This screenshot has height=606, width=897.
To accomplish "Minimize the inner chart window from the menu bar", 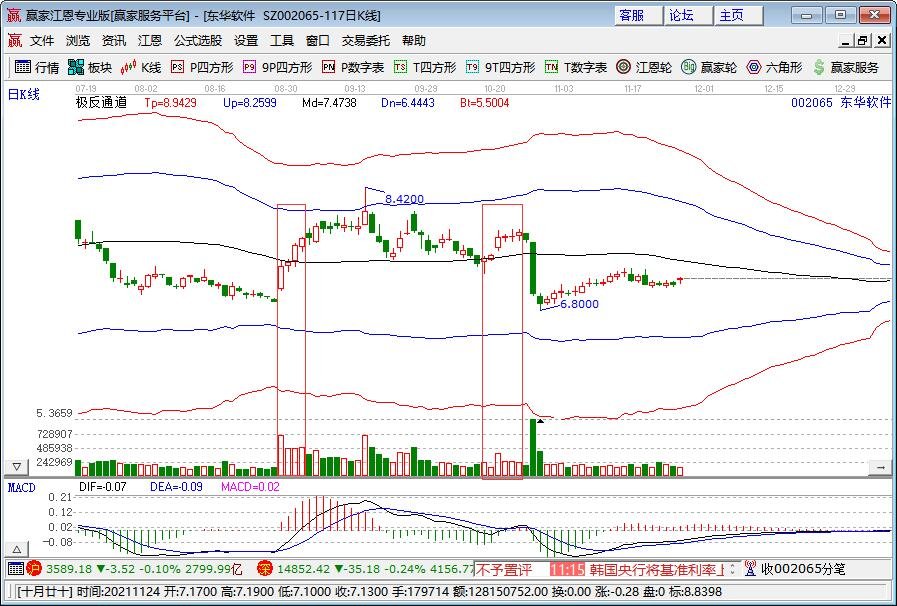I will point(846,41).
